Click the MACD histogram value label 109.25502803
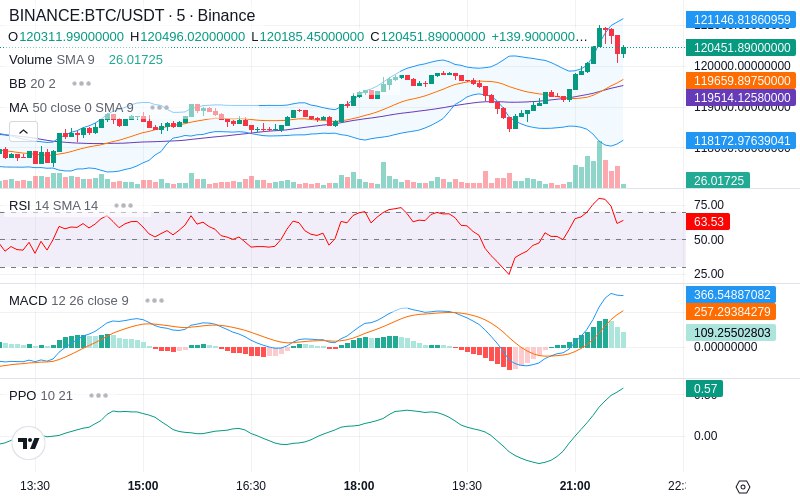 point(731,333)
